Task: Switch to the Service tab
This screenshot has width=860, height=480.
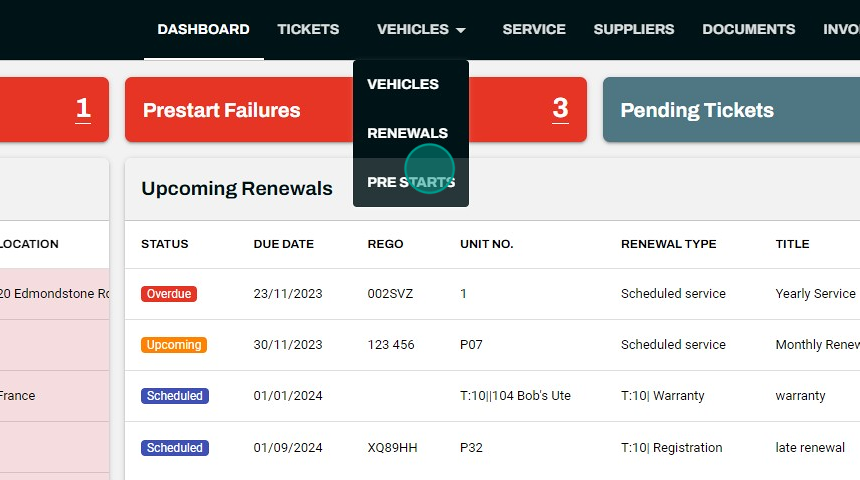Action: (534, 29)
